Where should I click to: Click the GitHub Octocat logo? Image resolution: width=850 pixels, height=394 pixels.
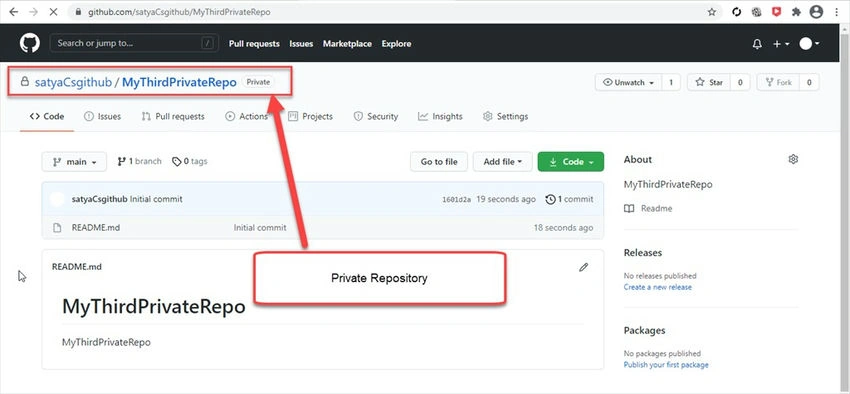[30, 43]
